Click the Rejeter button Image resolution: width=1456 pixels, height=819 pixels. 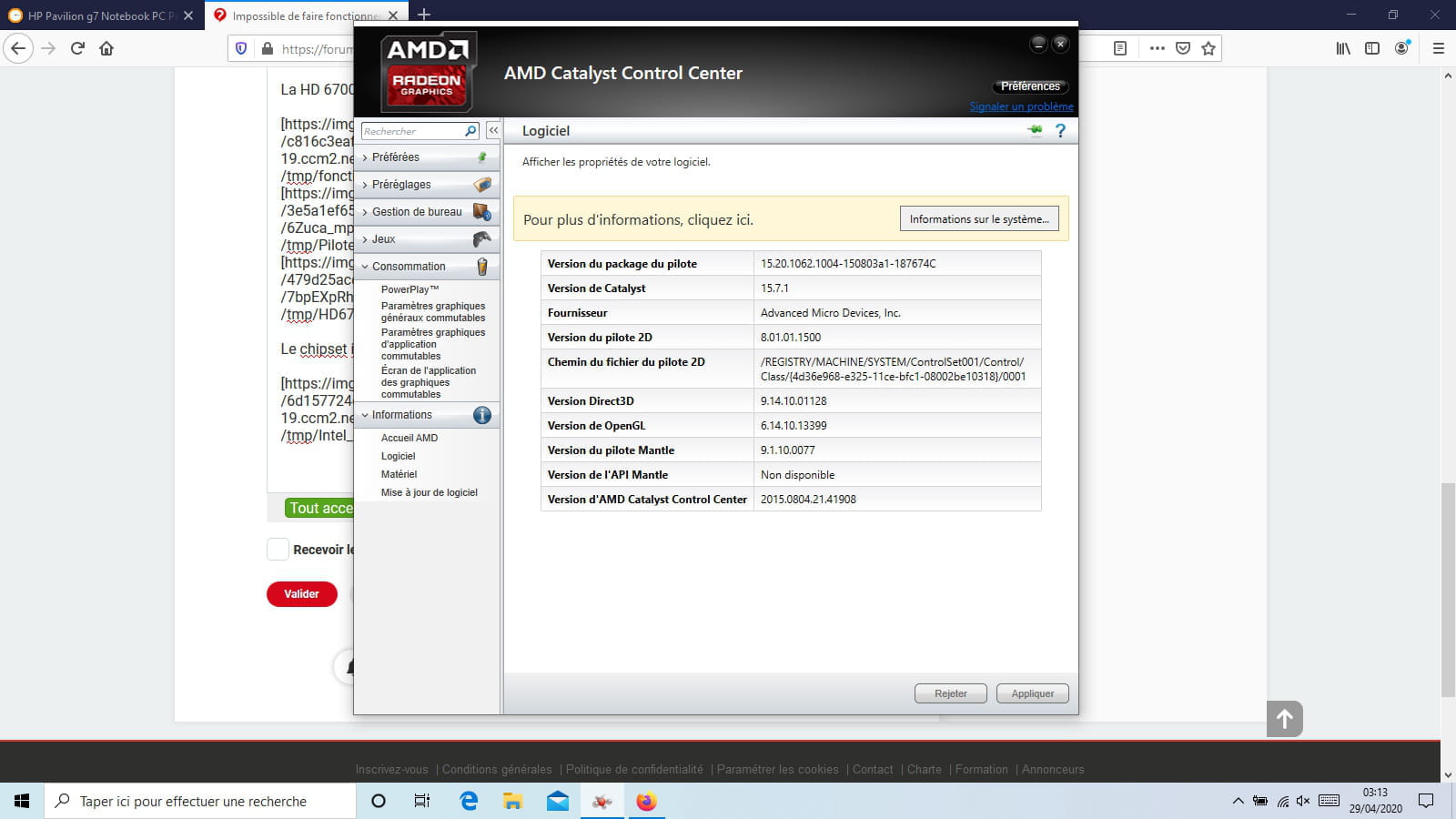coord(950,693)
